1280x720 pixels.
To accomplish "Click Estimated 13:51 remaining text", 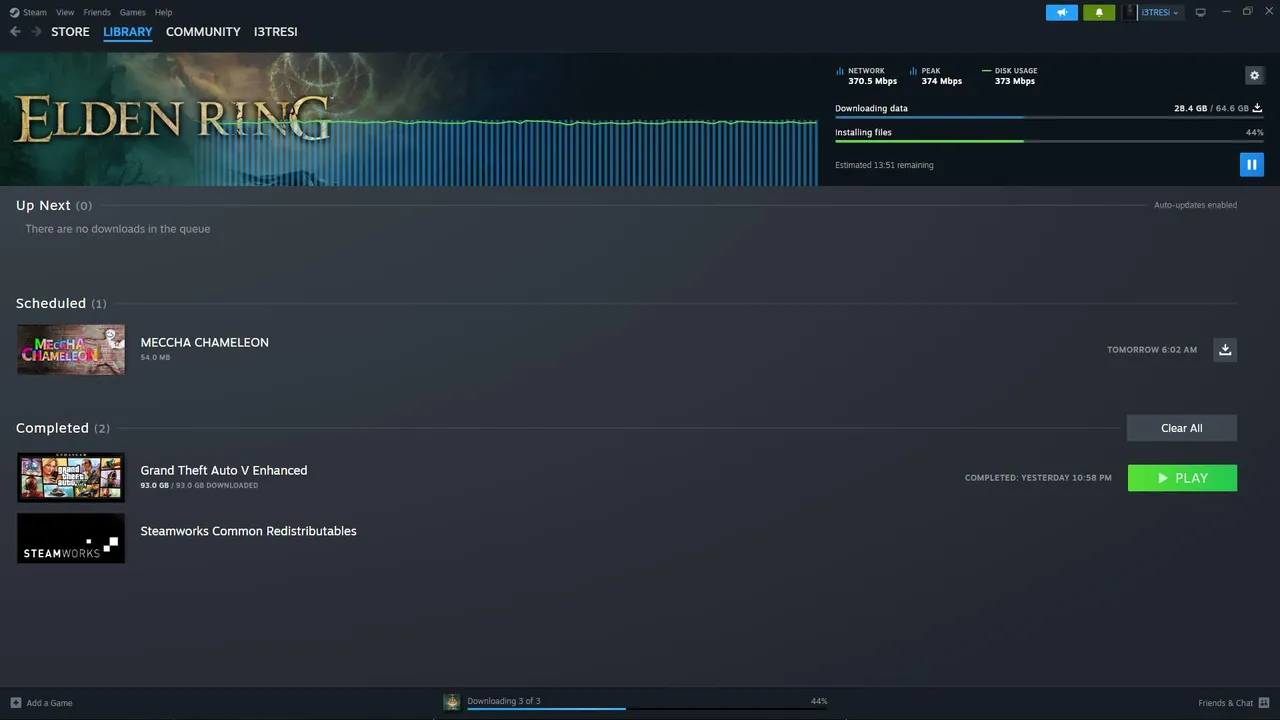I will (x=884, y=165).
